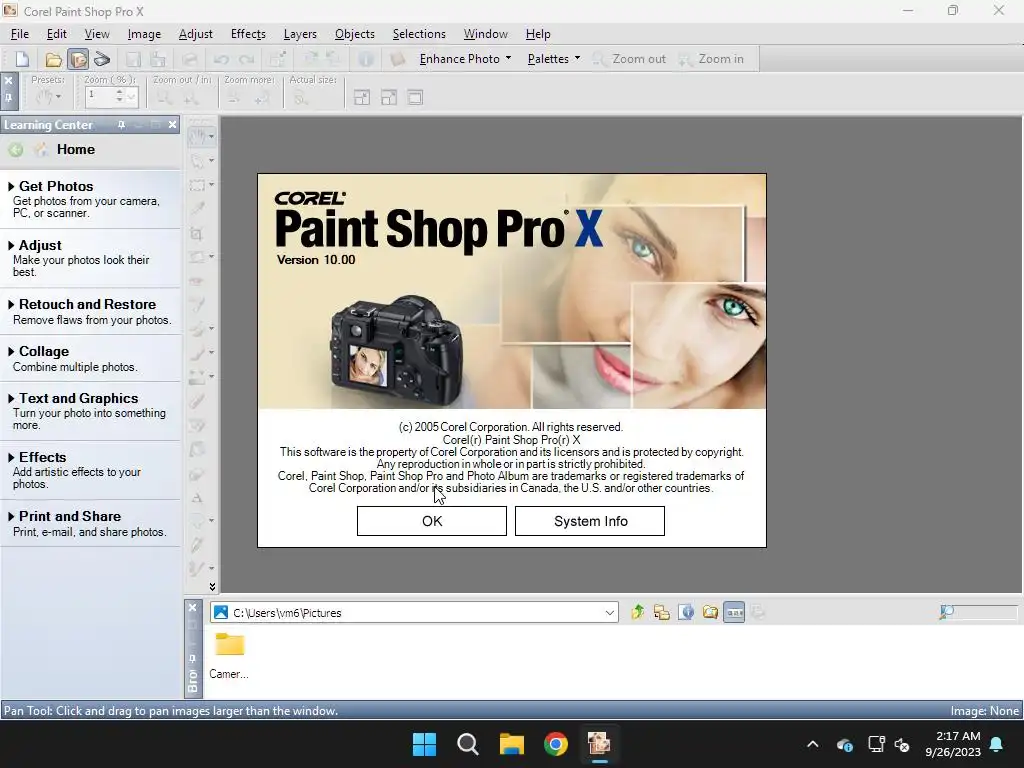Click the green Back arrow in Learning Center

point(16,150)
